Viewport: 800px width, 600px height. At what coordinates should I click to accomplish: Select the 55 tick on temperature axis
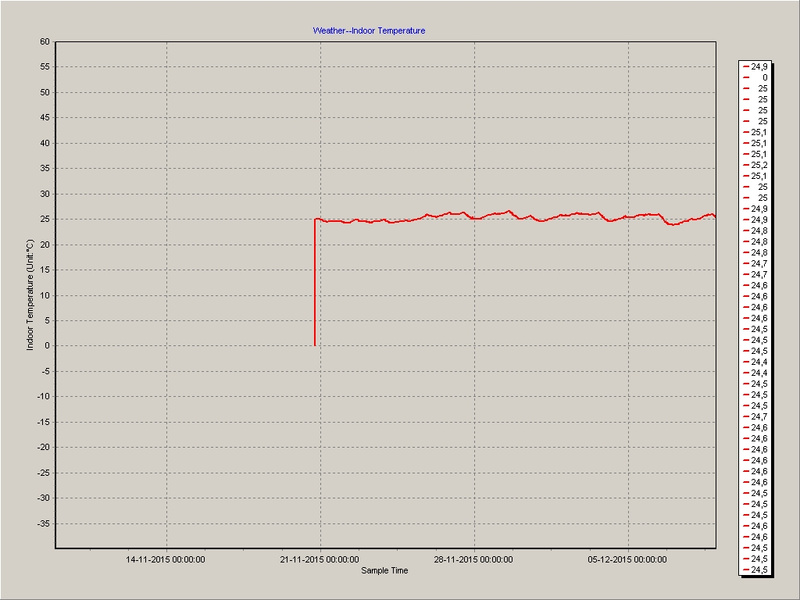tap(45, 67)
